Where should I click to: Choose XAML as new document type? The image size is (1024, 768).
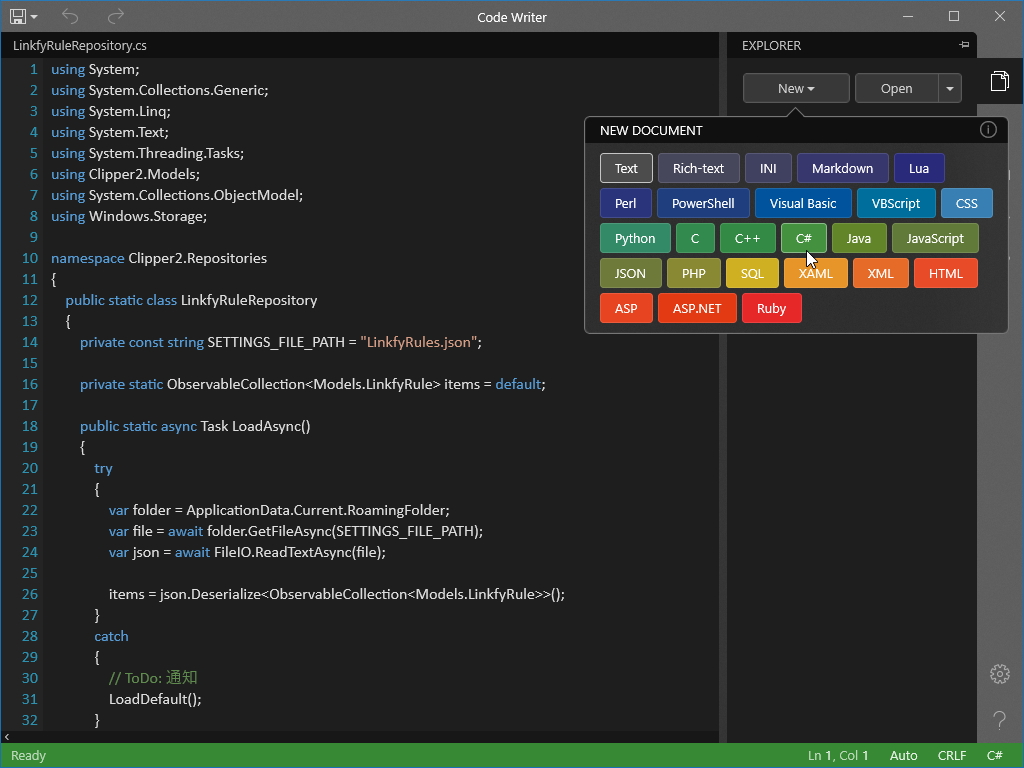(816, 273)
